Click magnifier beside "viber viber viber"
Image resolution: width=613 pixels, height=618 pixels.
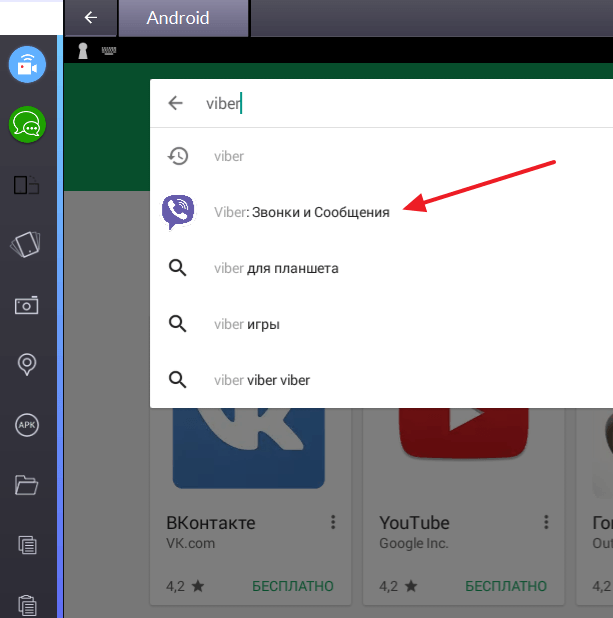pos(178,380)
